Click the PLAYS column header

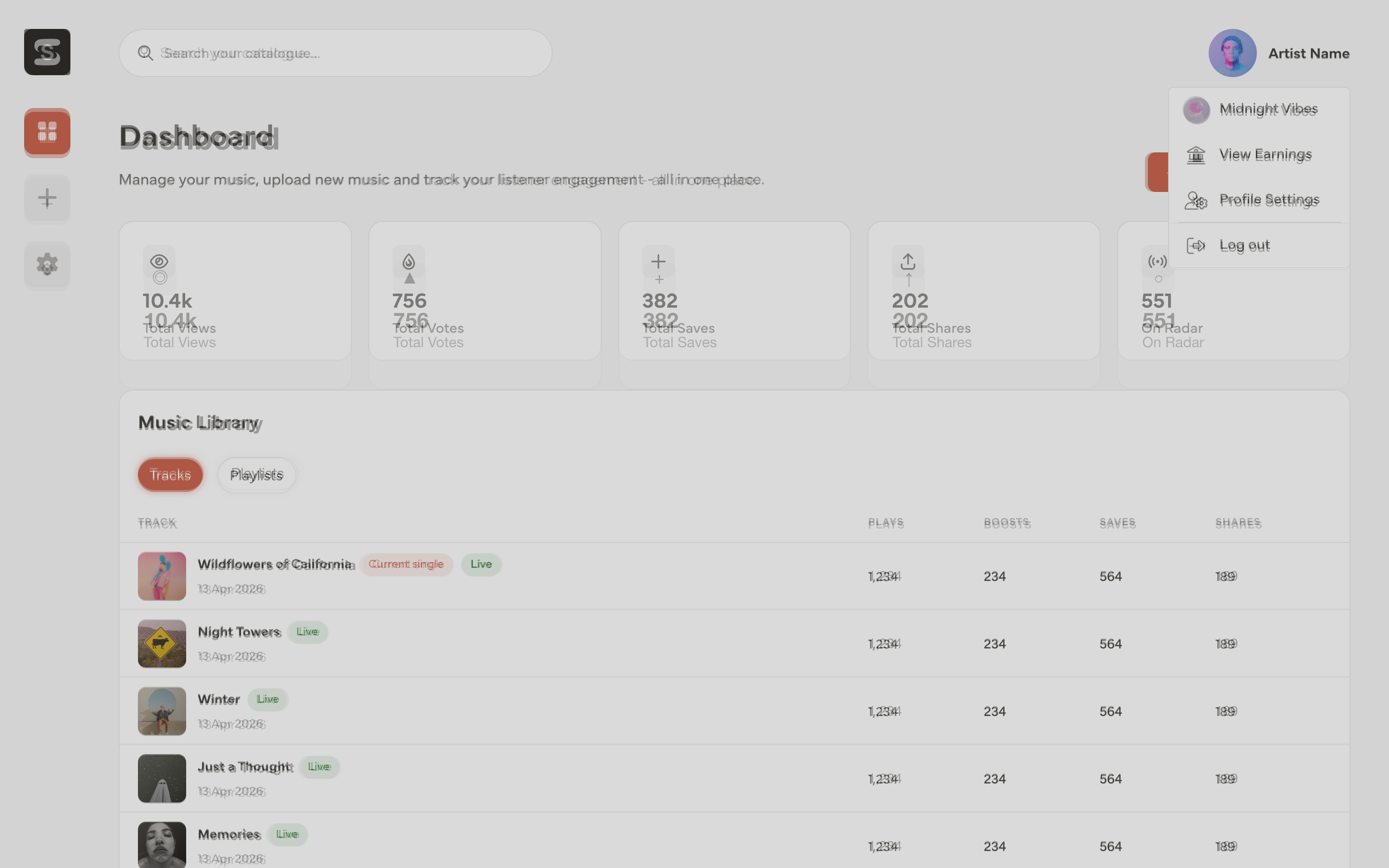click(x=886, y=523)
